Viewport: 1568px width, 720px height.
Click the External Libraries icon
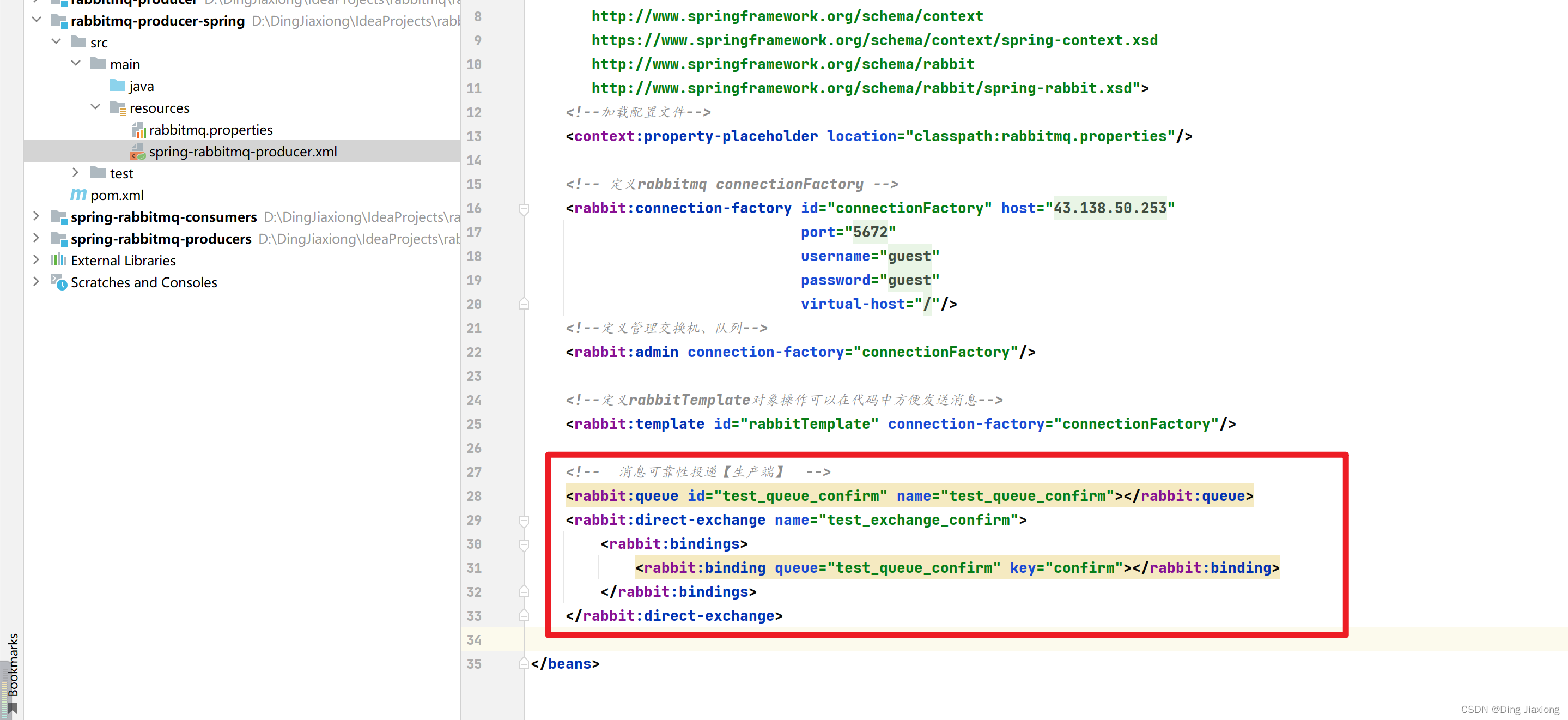point(59,260)
